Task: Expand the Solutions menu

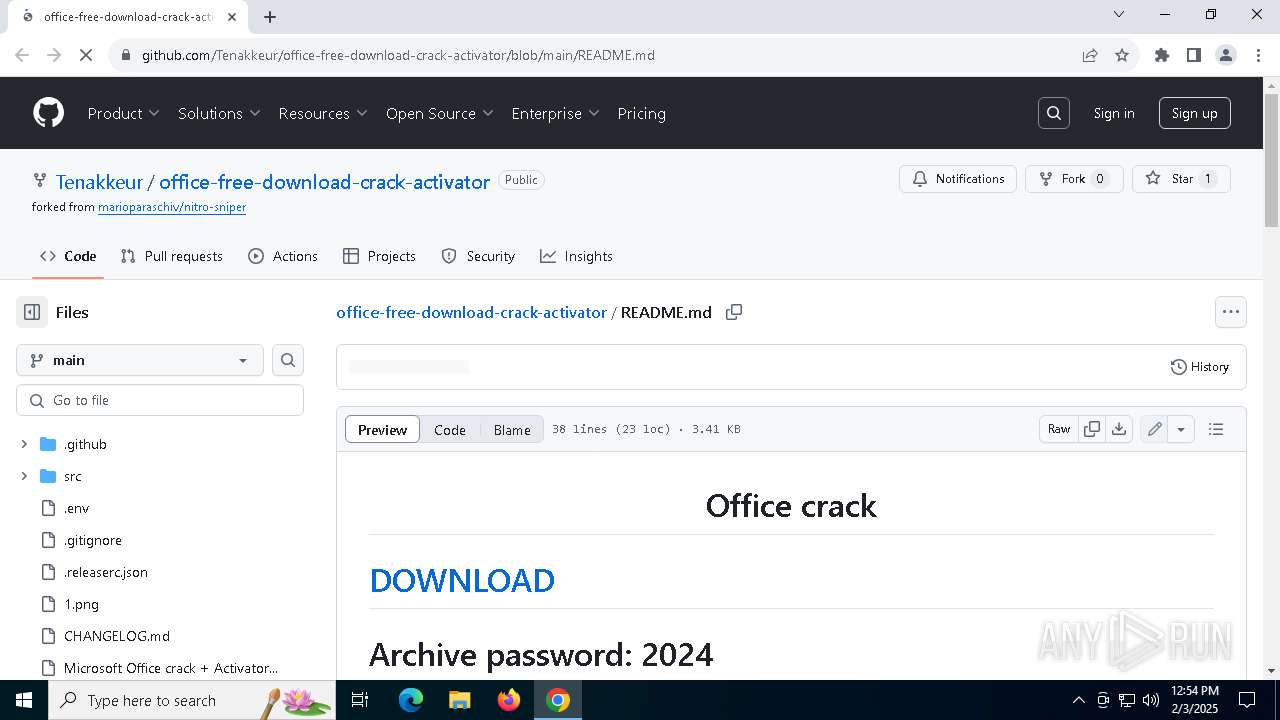Action: pos(219,113)
